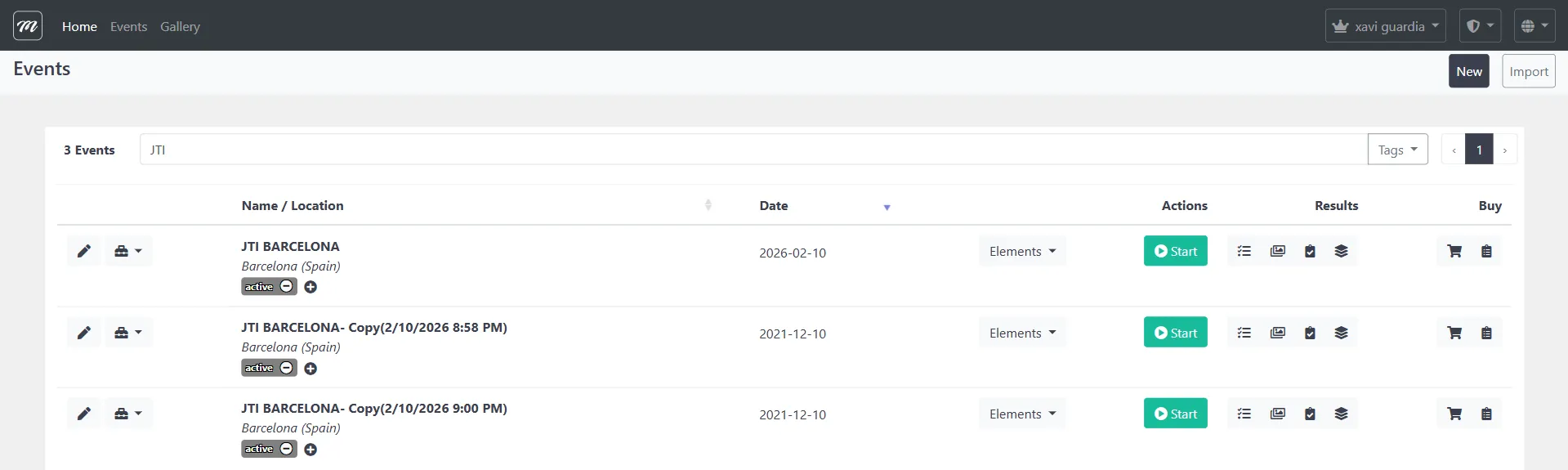Add a tag with plus icon in second row
1568x470 pixels.
310,369
